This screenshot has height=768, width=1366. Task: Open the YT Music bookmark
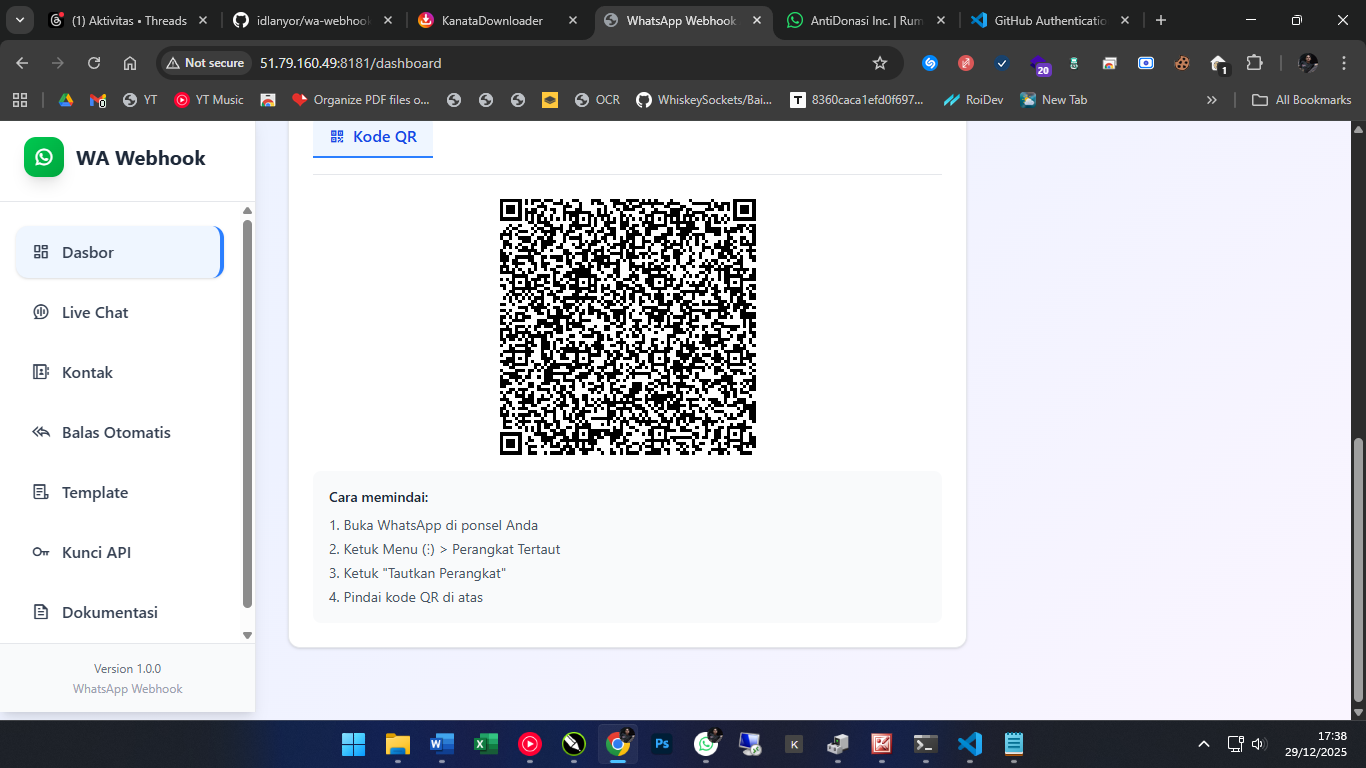[209, 100]
